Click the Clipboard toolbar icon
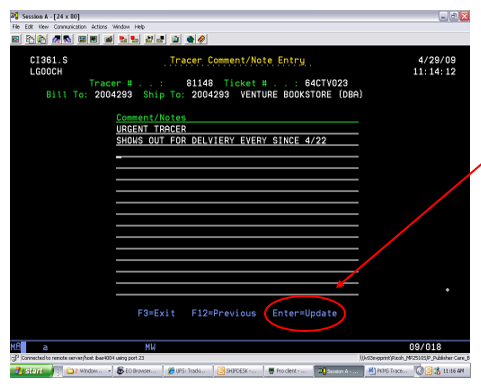 pyautogui.click(x=175, y=39)
